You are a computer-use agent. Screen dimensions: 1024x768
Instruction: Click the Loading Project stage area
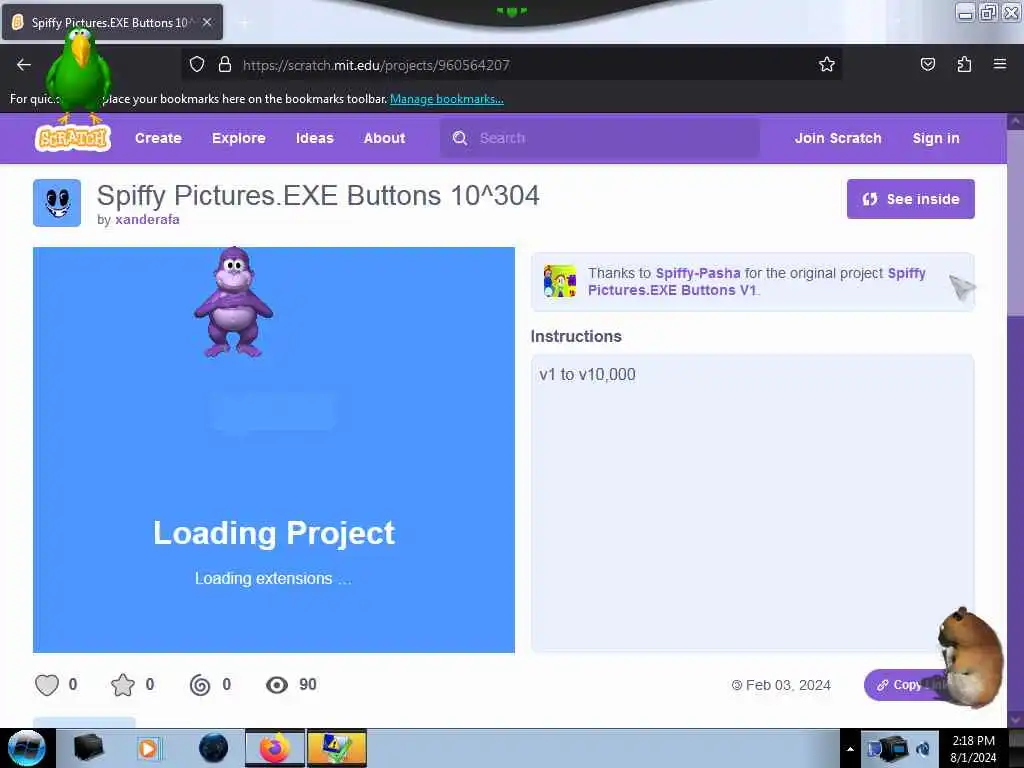pos(274,449)
